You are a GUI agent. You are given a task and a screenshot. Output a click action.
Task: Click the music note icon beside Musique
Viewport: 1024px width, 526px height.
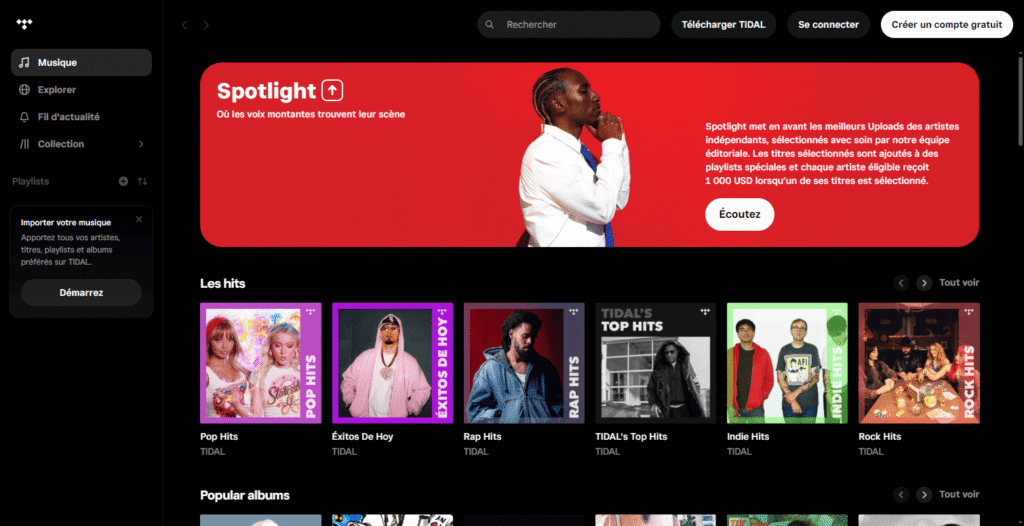(24, 63)
